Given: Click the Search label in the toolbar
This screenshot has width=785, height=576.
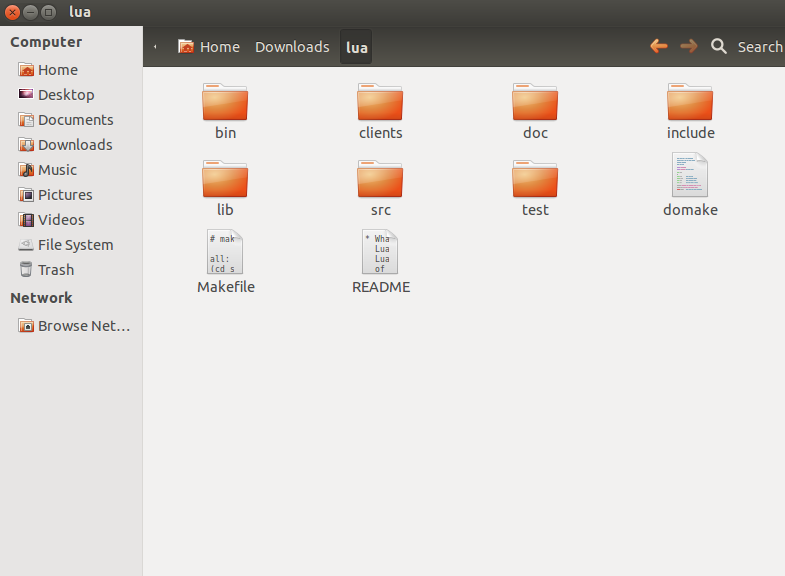Looking at the screenshot, I should tap(760, 47).
